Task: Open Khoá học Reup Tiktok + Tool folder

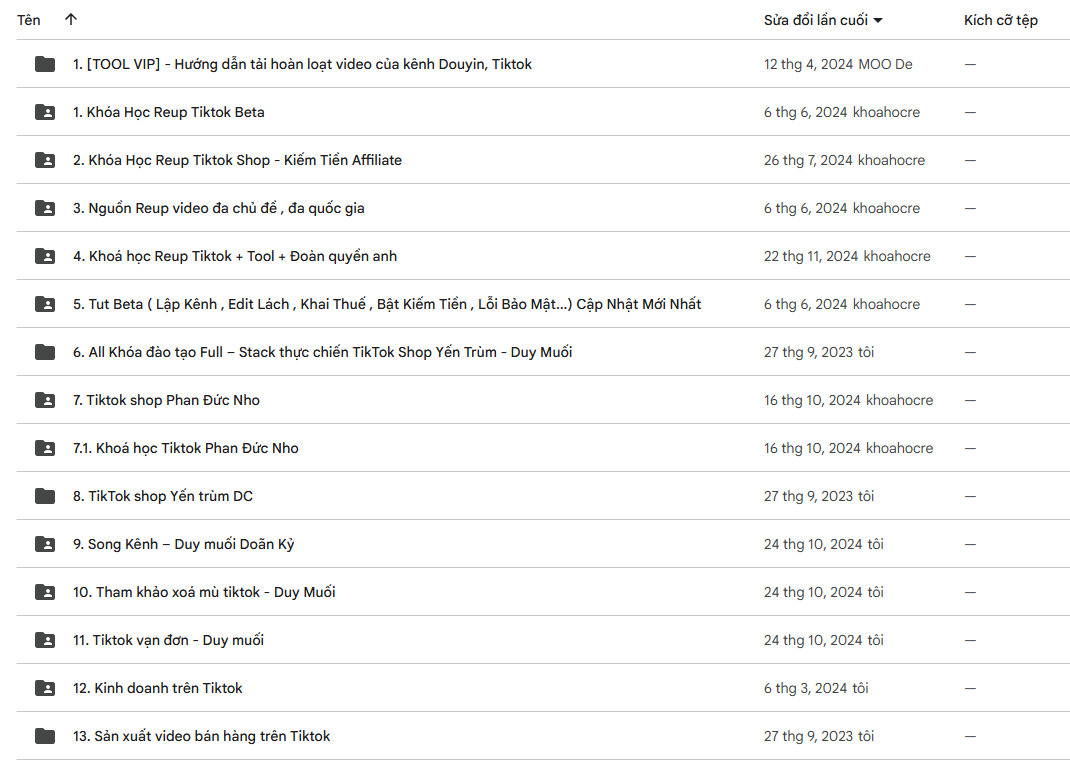Action: 543,256
